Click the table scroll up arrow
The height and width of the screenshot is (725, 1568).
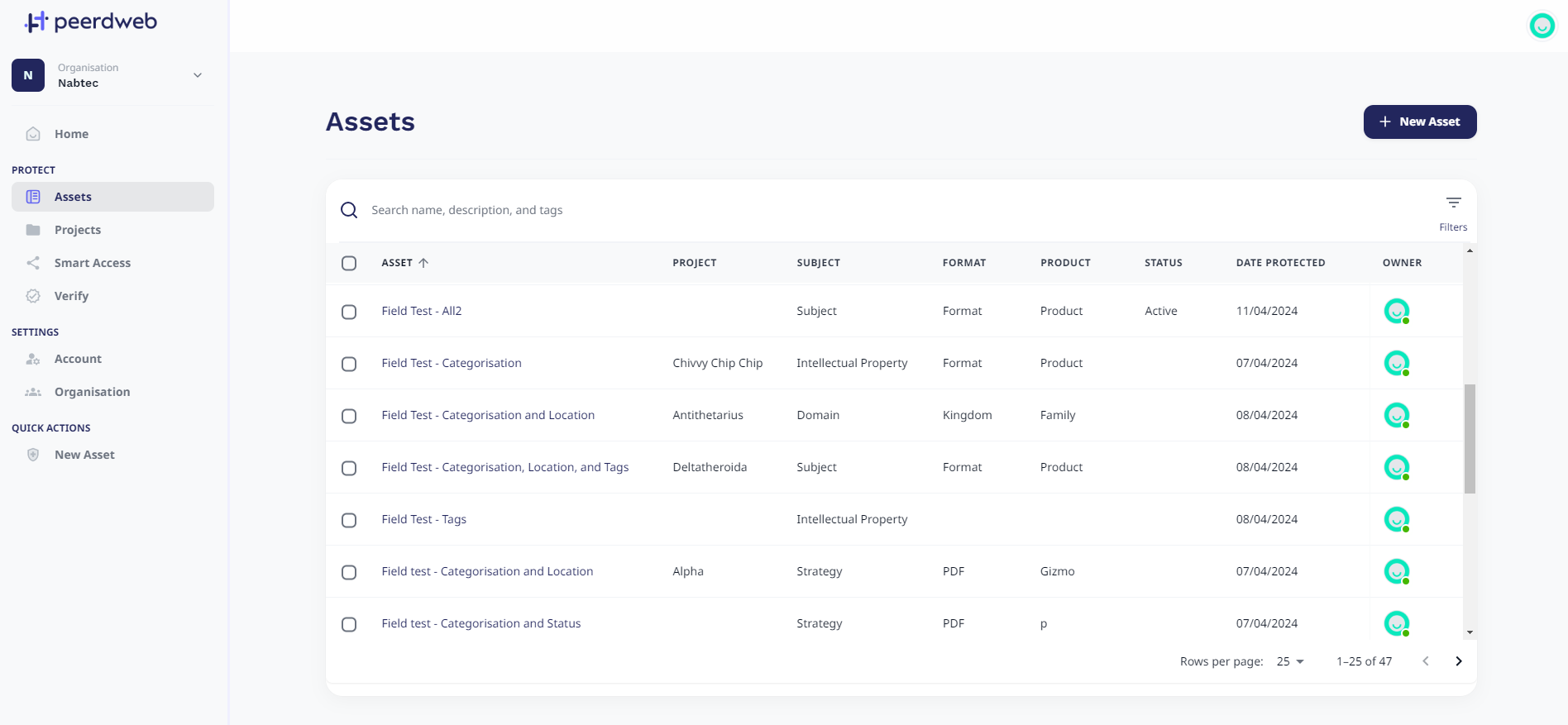(1470, 250)
